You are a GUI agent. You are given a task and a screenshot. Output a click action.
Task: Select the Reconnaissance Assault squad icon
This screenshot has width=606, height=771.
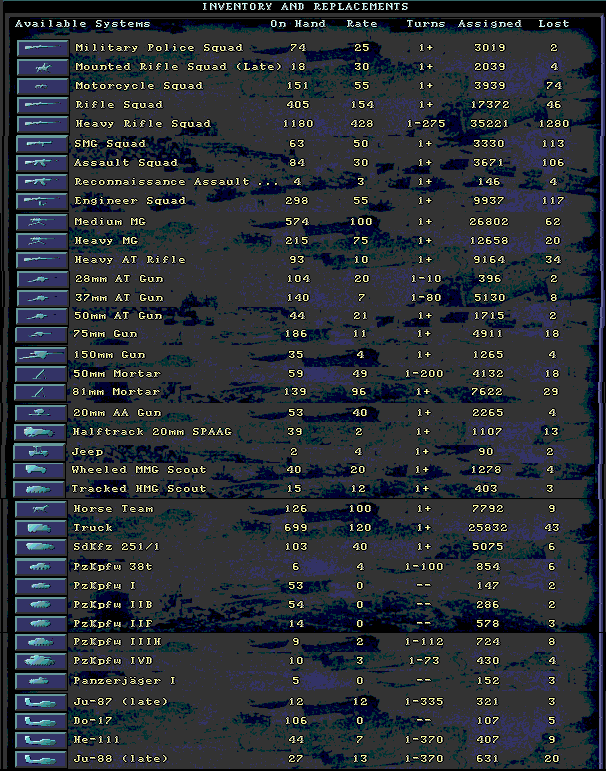pos(42,181)
